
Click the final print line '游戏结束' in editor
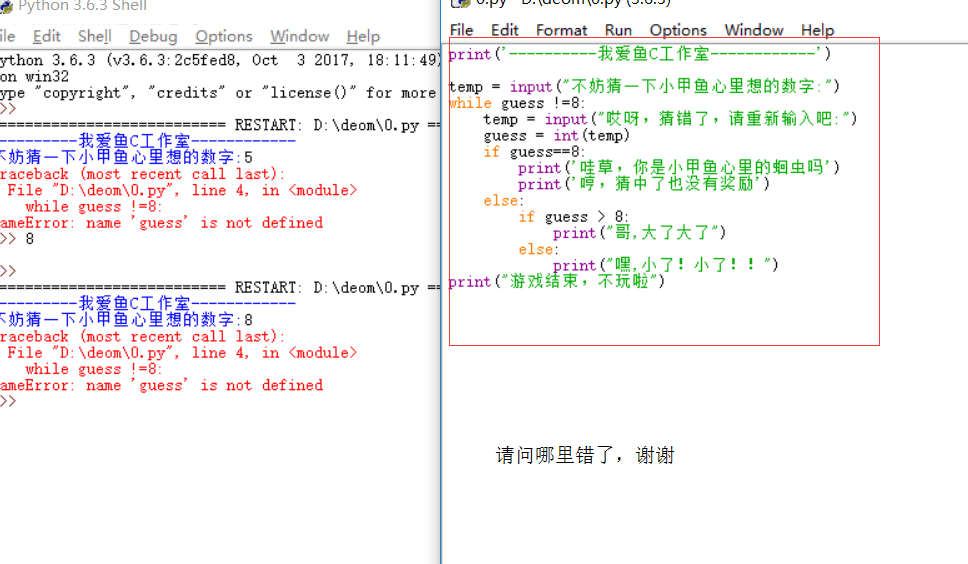tap(556, 281)
